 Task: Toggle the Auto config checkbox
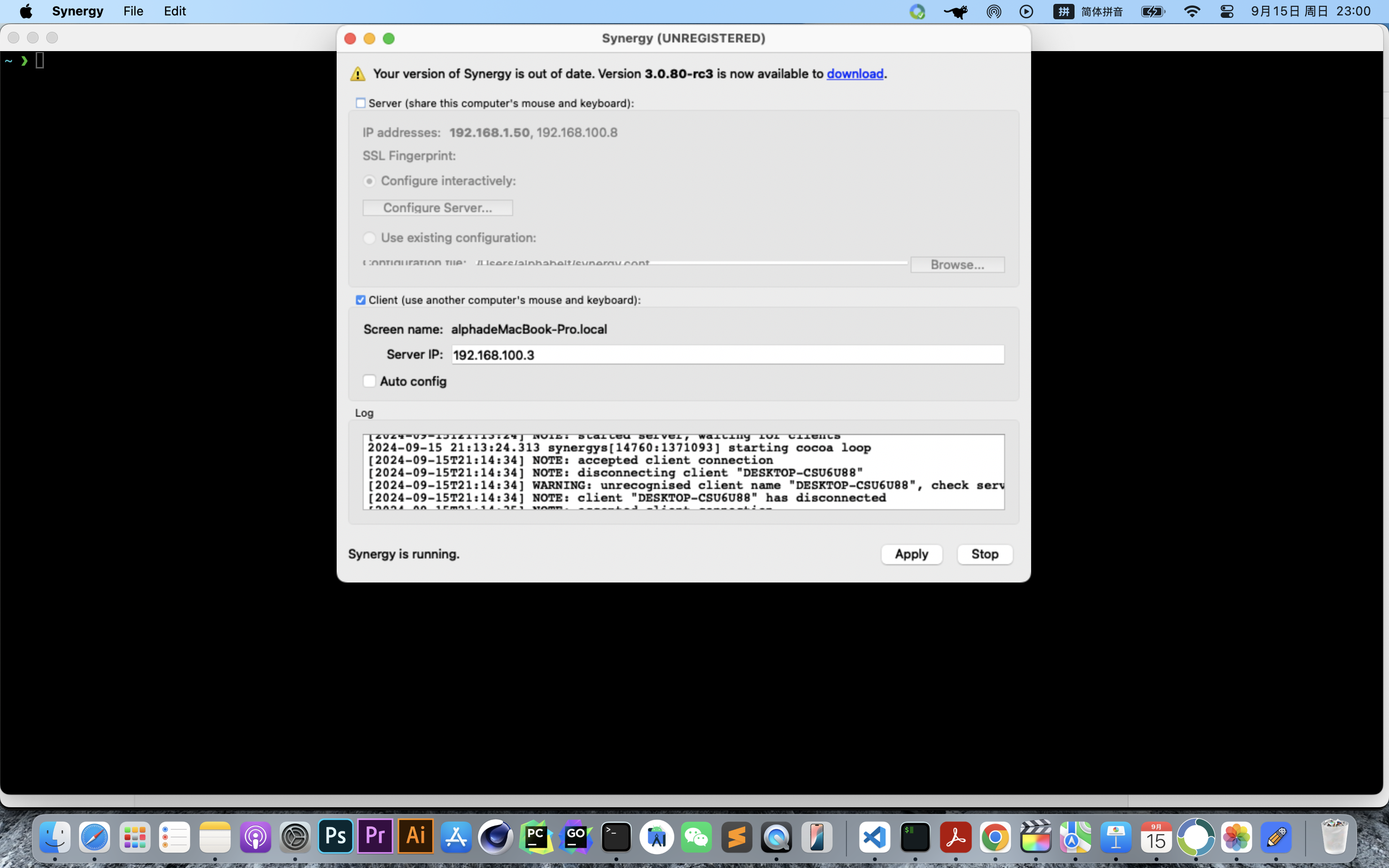[369, 381]
